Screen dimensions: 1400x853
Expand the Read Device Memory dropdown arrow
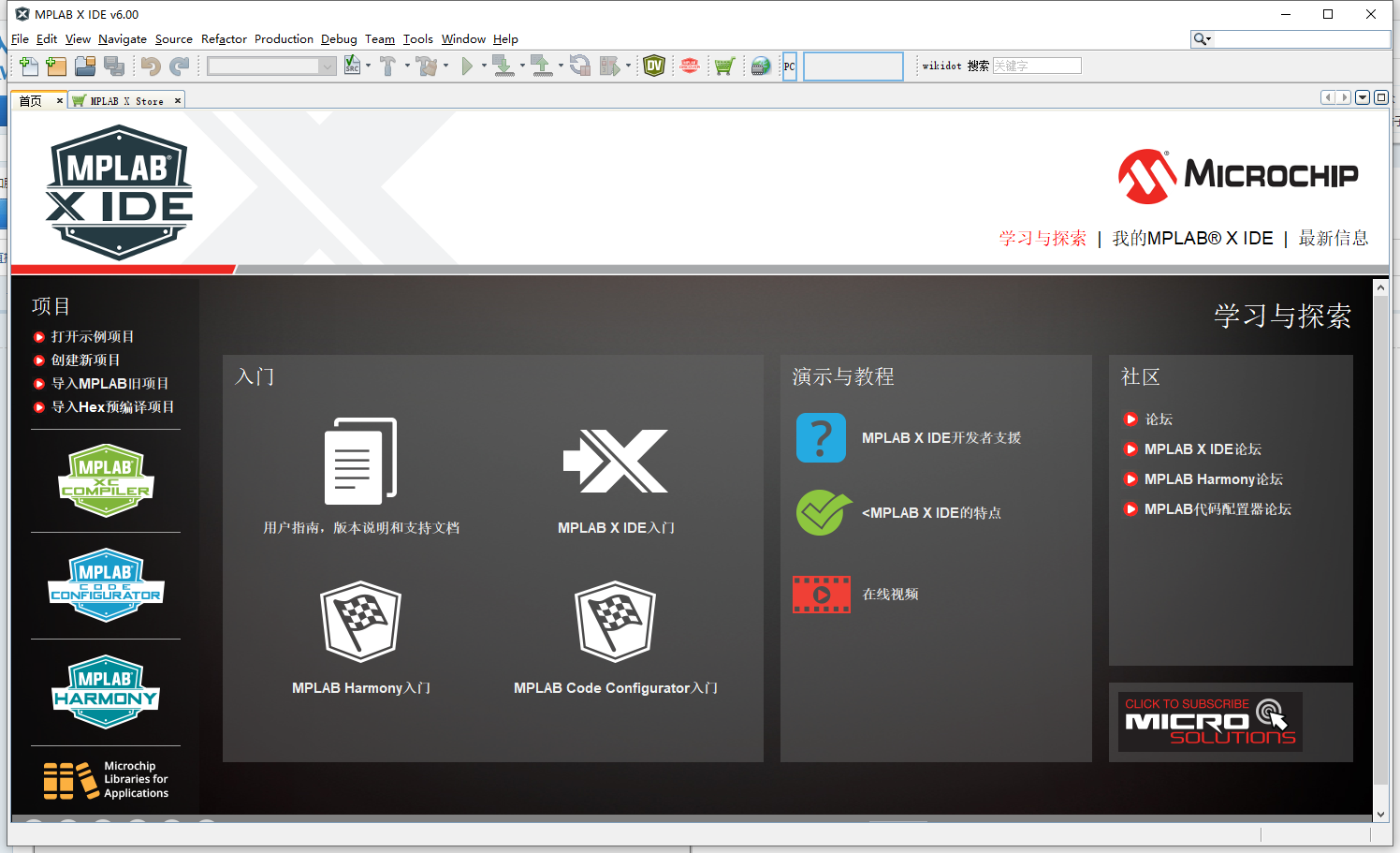click(x=561, y=66)
